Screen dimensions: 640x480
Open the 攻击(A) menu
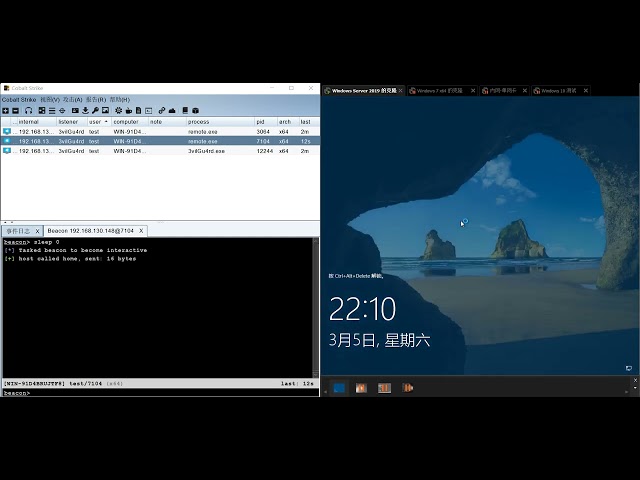[73, 100]
